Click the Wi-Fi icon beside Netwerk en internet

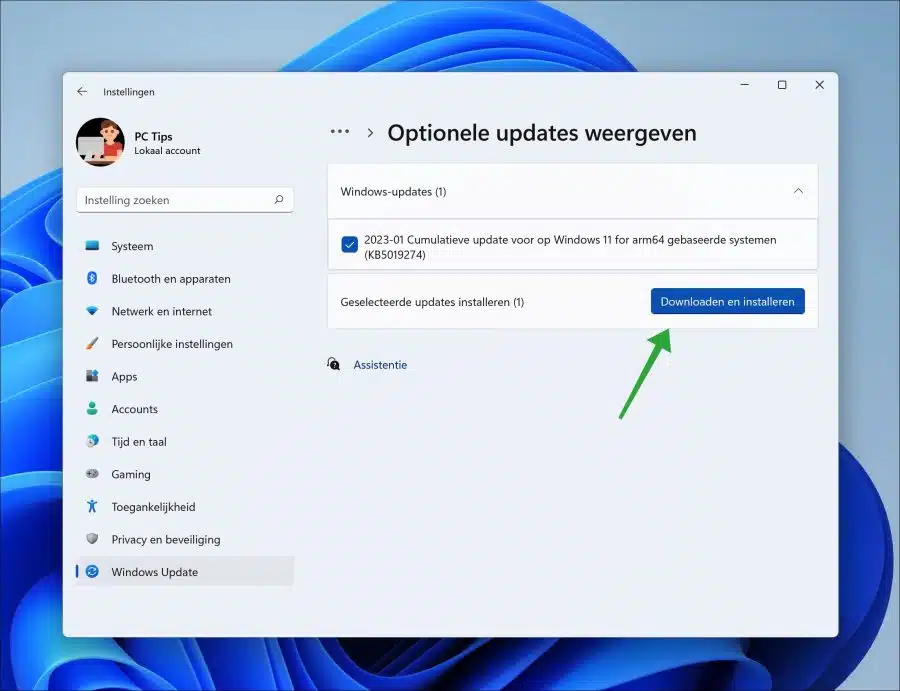[x=92, y=311]
